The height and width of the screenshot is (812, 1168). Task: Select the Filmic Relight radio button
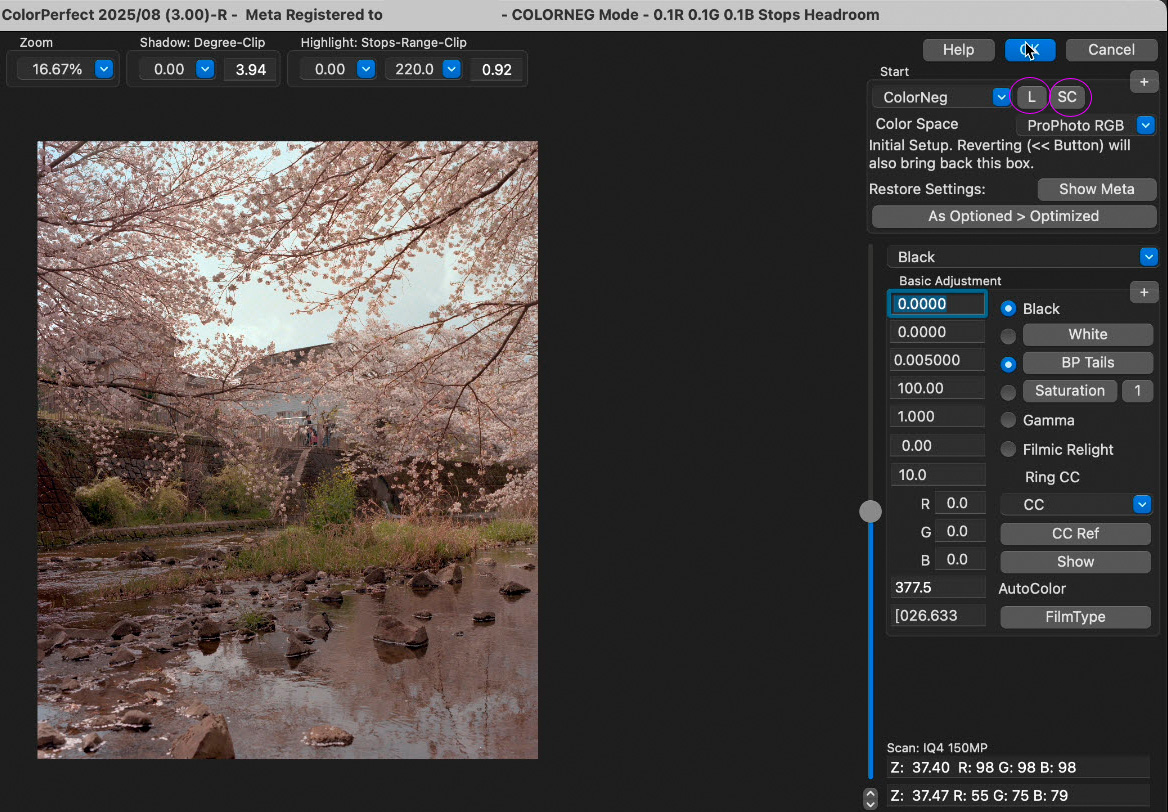pyautogui.click(x=1008, y=449)
